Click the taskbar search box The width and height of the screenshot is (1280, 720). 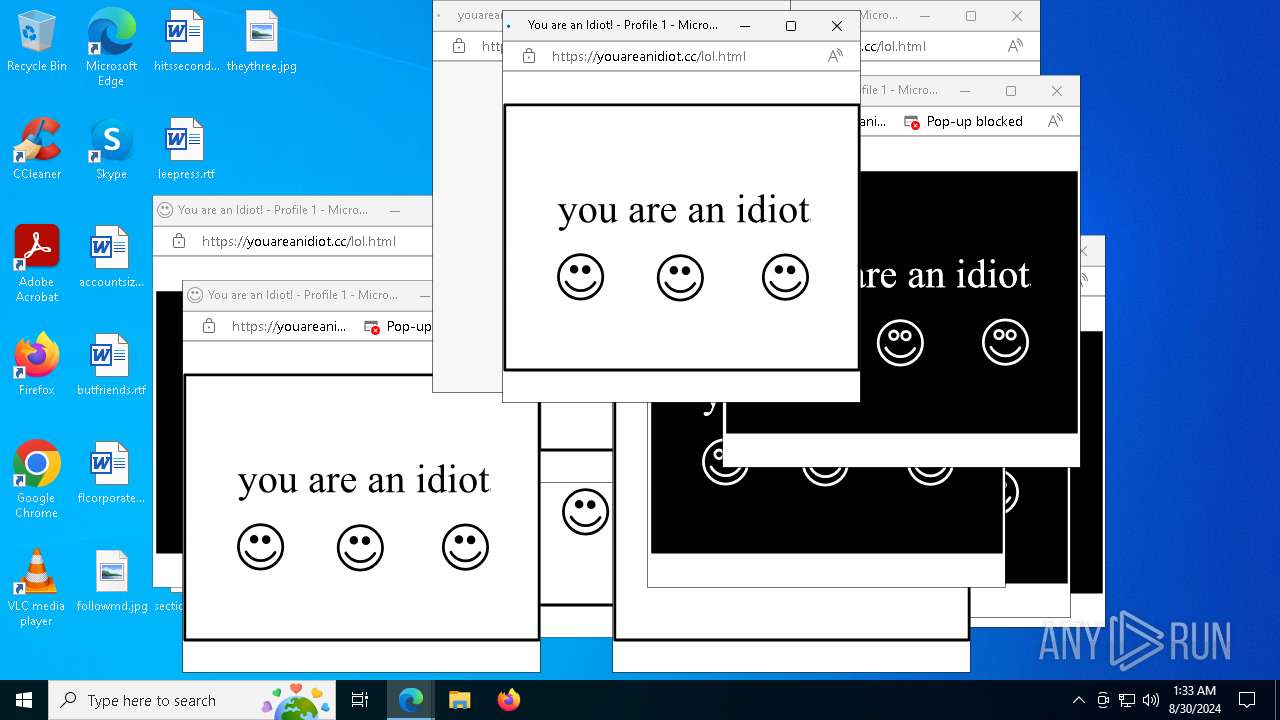[192, 700]
